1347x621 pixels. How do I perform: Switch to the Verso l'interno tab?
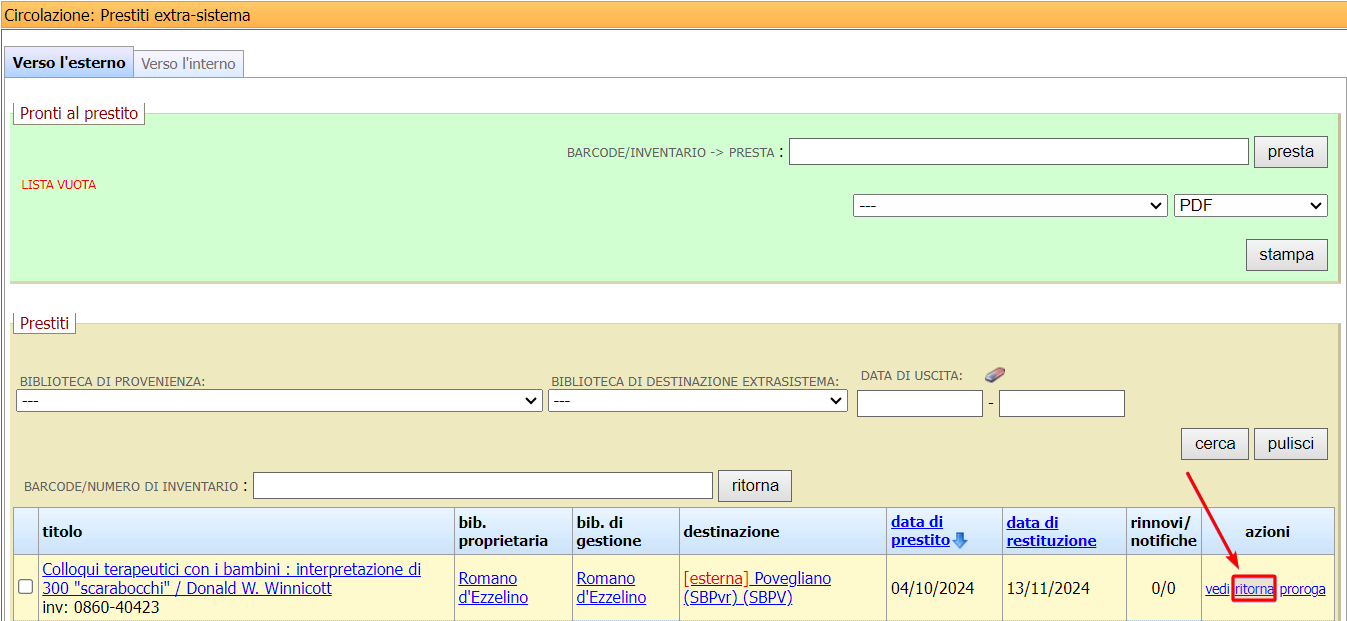(188, 64)
